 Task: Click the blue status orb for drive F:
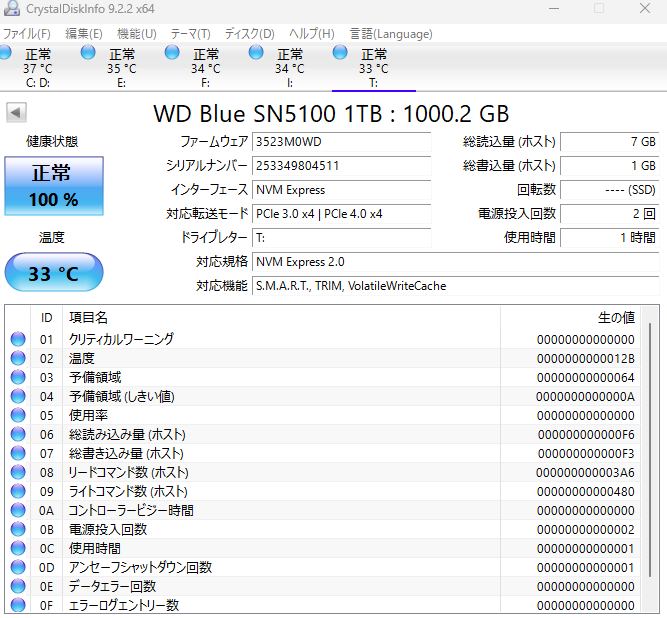172,52
